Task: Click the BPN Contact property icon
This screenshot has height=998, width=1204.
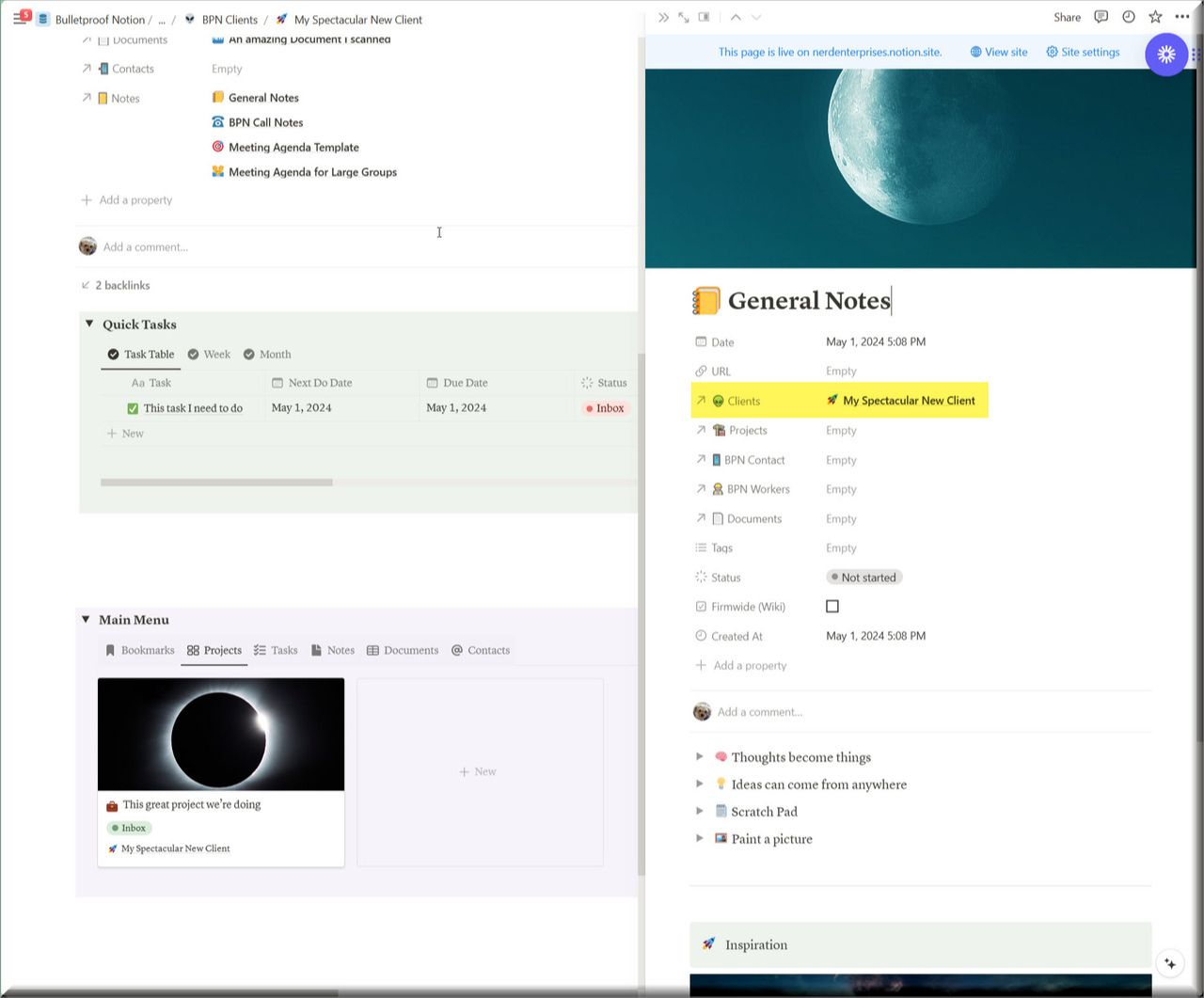Action: [x=716, y=460]
